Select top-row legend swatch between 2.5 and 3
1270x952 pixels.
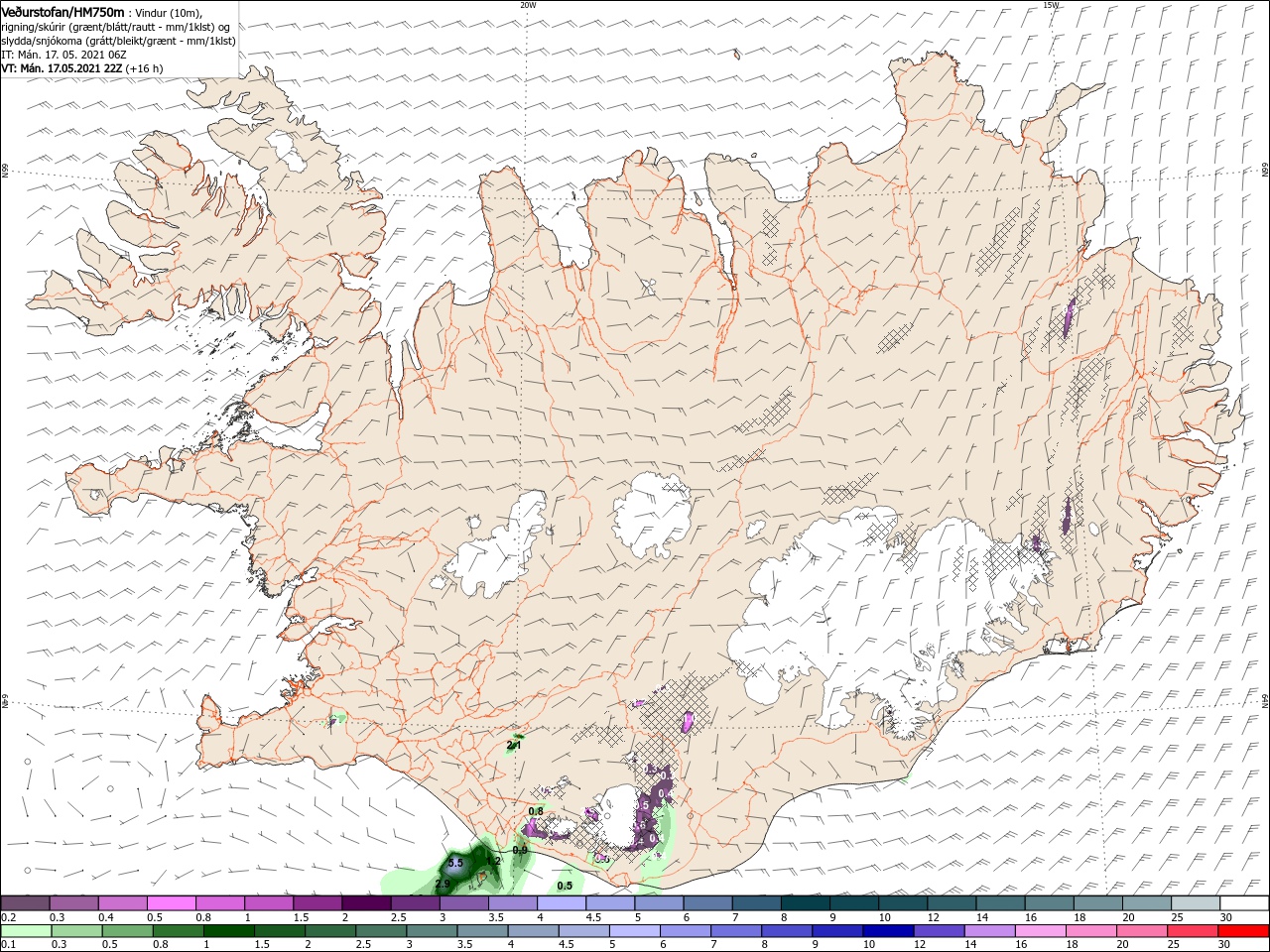(415, 903)
